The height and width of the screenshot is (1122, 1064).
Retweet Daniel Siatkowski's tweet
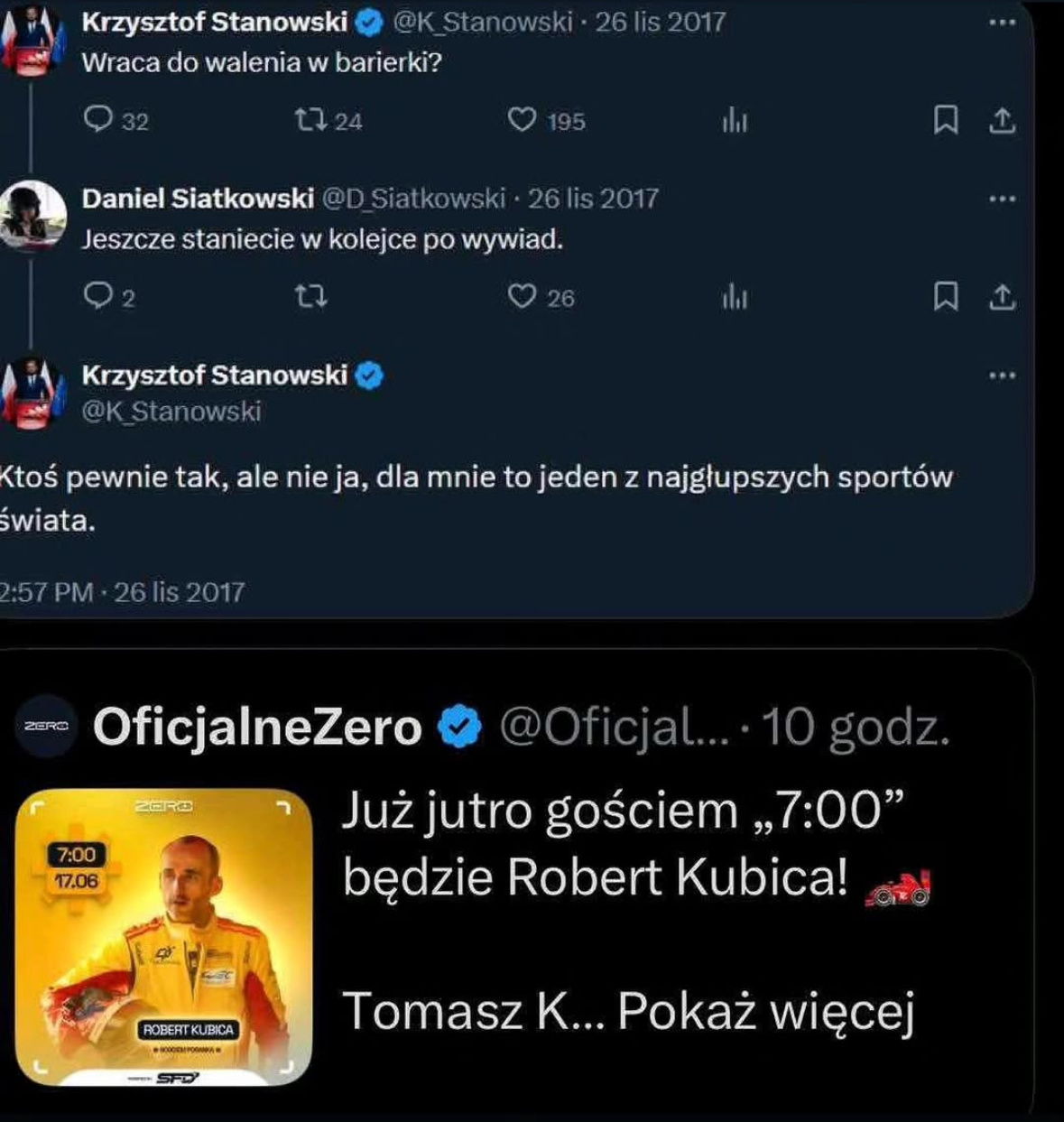(311, 296)
